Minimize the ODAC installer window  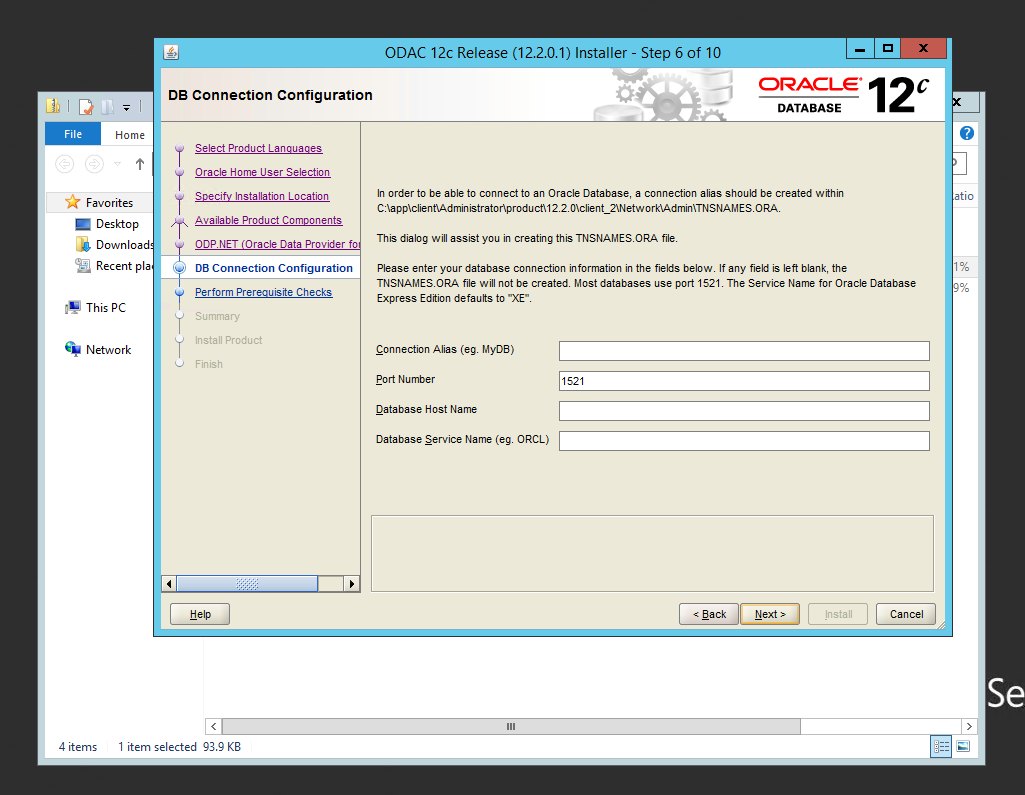pyautogui.click(x=860, y=48)
